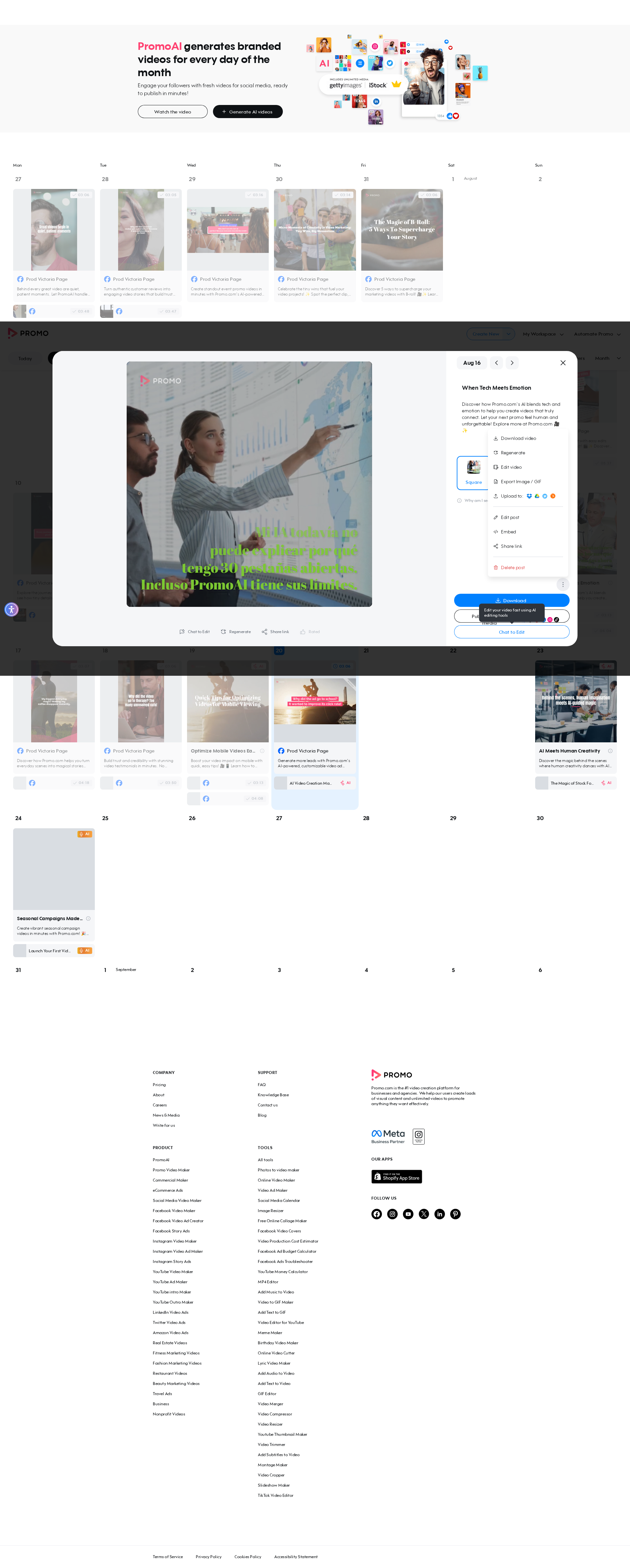630x1568 pixels.
Task: Click the video preview image in the dialog
Action: tap(249, 484)
